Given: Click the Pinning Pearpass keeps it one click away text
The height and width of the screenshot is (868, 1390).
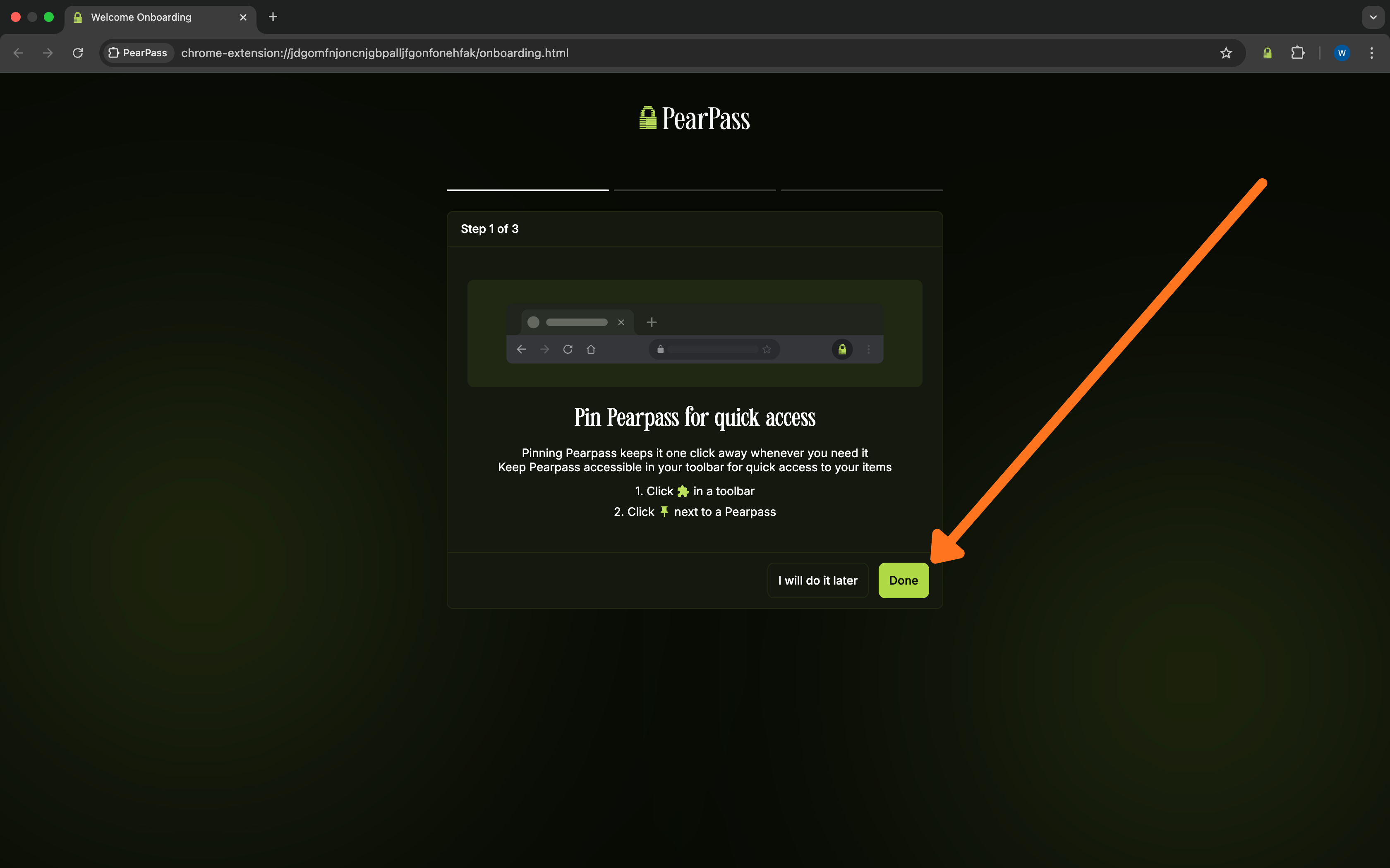Looking at the screenshot, I should pyautogui.click(x=695, y=453).
